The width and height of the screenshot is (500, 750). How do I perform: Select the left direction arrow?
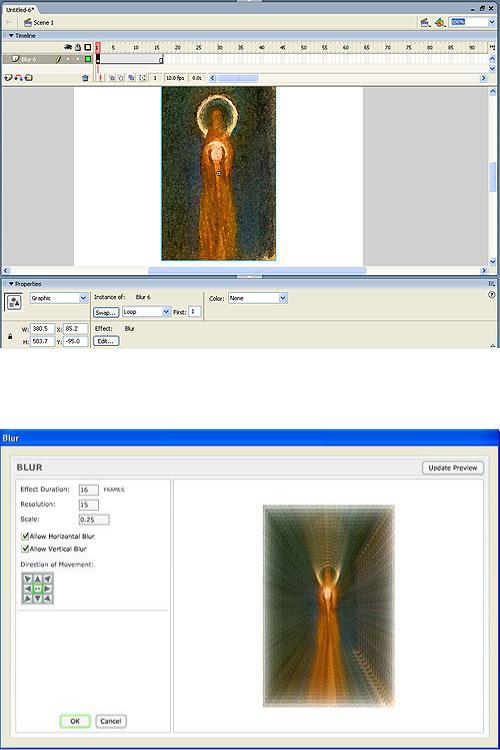[28, 589]
